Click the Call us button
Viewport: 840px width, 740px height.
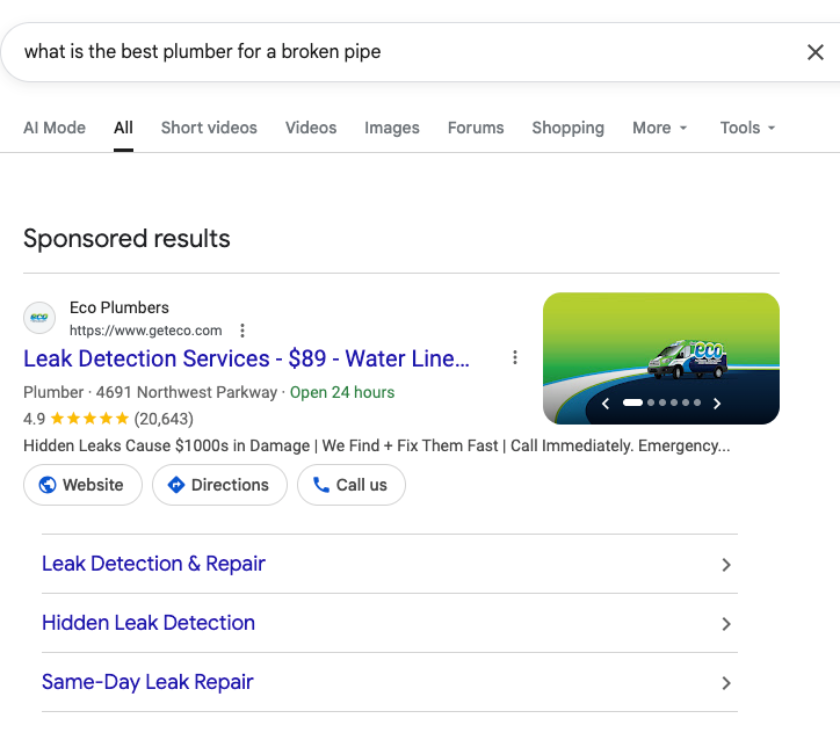[351, 485]
